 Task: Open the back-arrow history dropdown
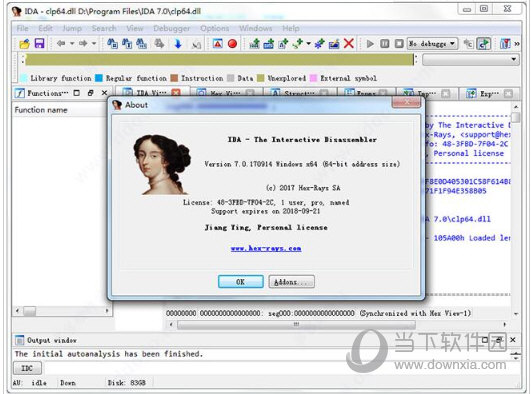click(72, 44)
